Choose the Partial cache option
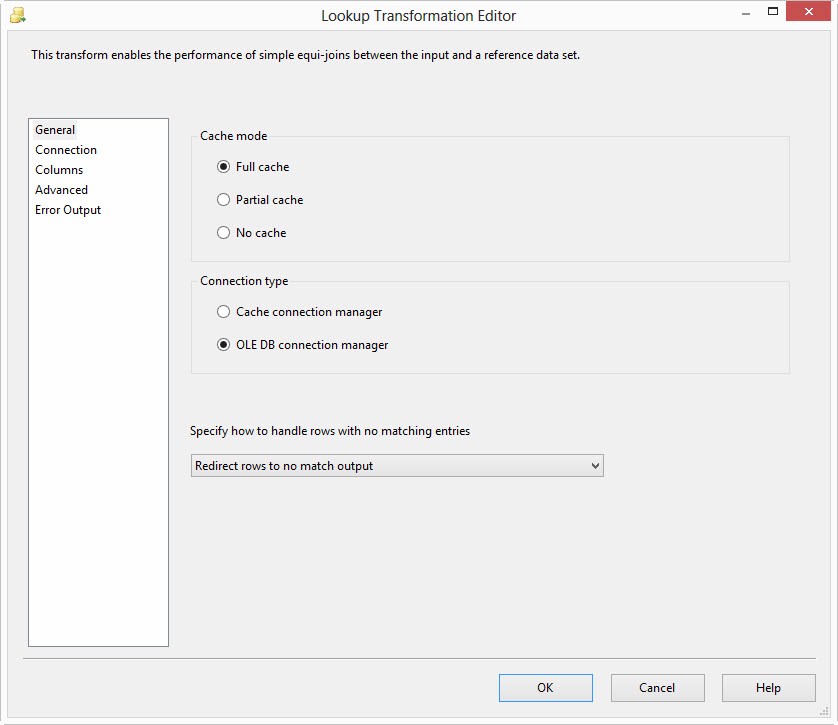The width and height of the screenshot is (838, 725). (224, 200)
